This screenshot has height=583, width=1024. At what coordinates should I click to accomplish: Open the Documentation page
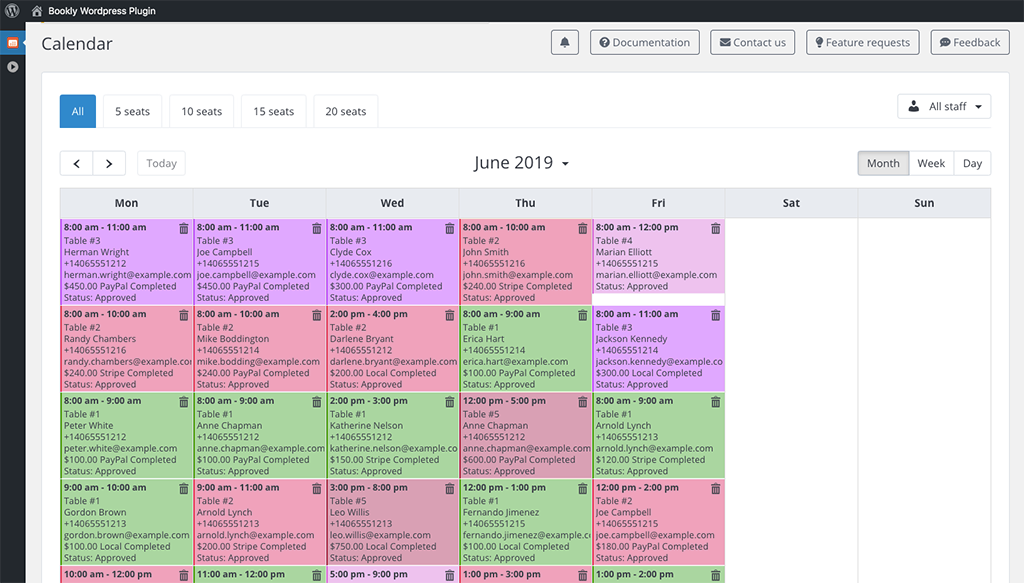point(645,42)
